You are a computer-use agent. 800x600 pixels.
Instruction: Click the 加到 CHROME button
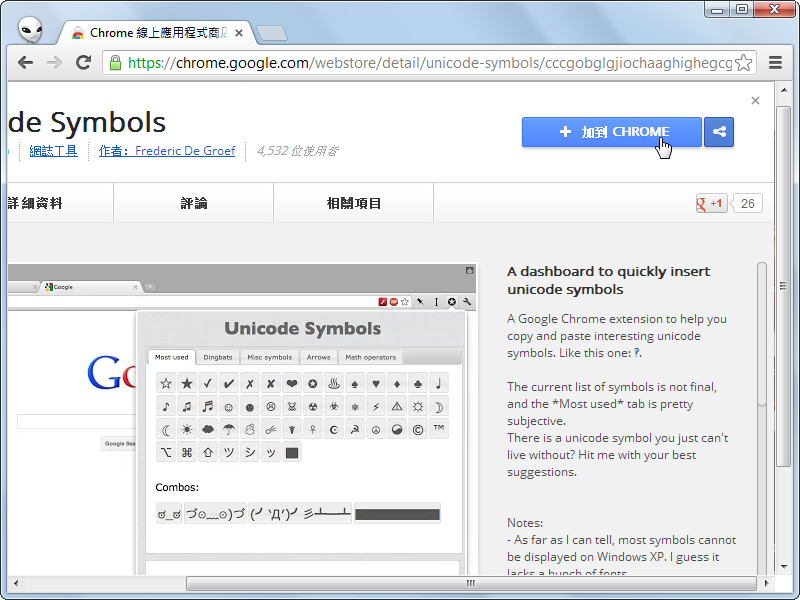coord(611,131)
